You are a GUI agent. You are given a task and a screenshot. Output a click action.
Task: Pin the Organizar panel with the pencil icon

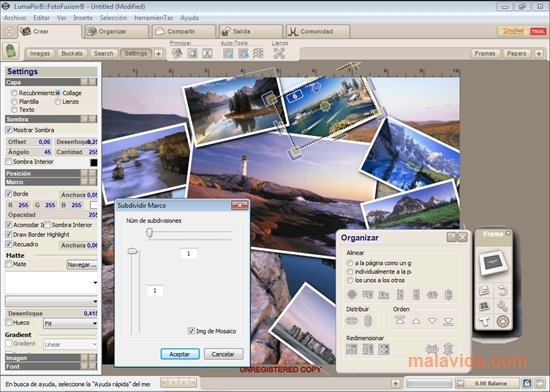451,237
